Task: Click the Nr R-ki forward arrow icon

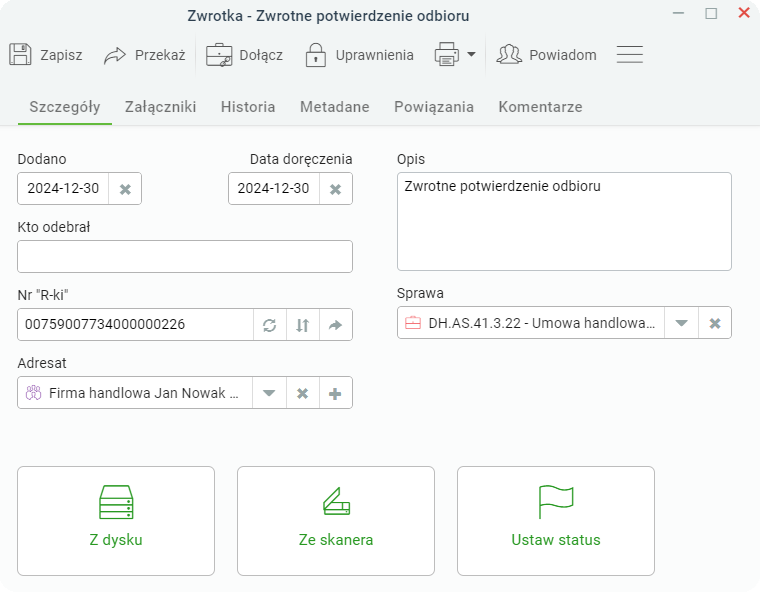Action: 335,325
